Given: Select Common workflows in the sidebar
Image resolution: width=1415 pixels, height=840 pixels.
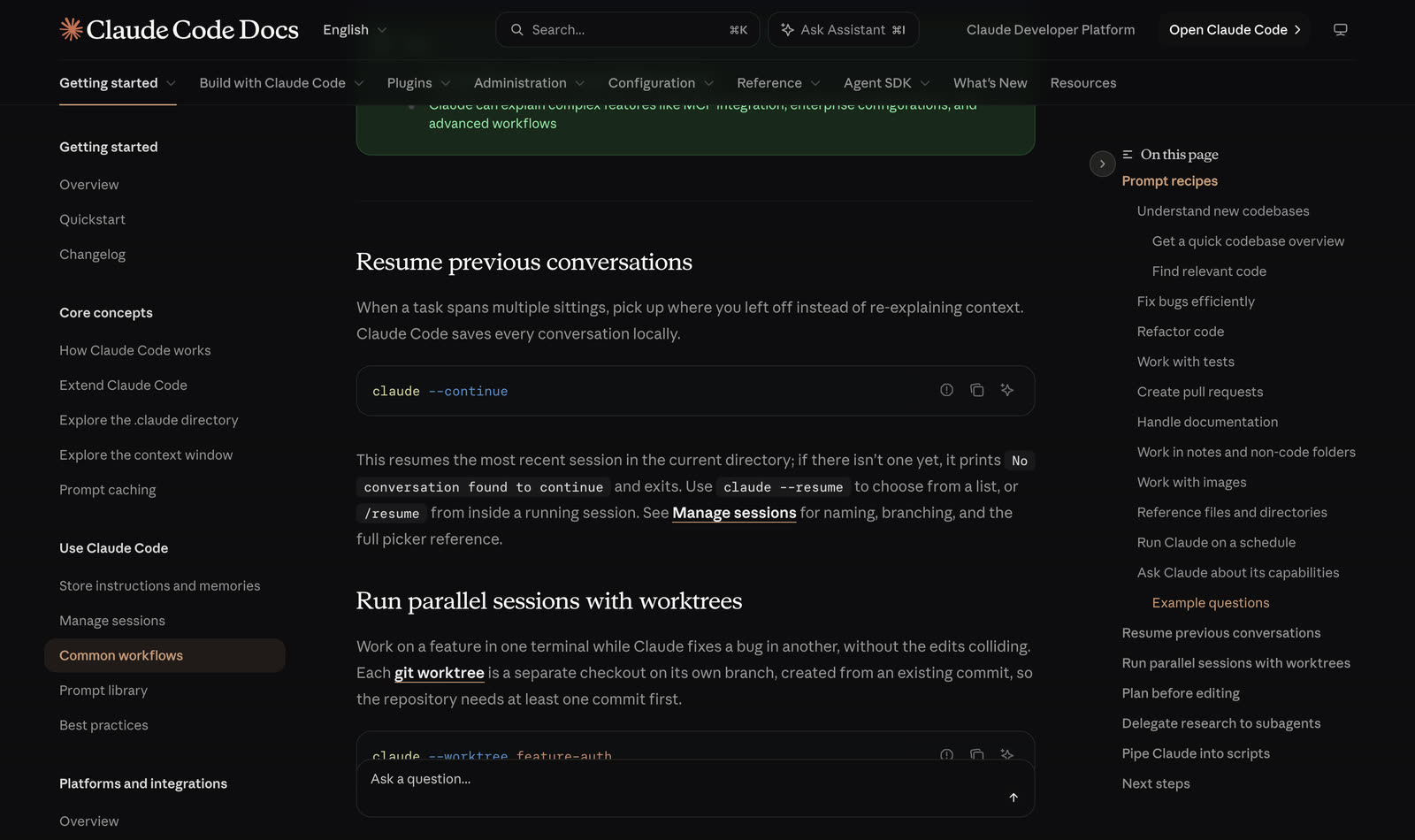Looking at the screenshot, I should coord(164,655).
